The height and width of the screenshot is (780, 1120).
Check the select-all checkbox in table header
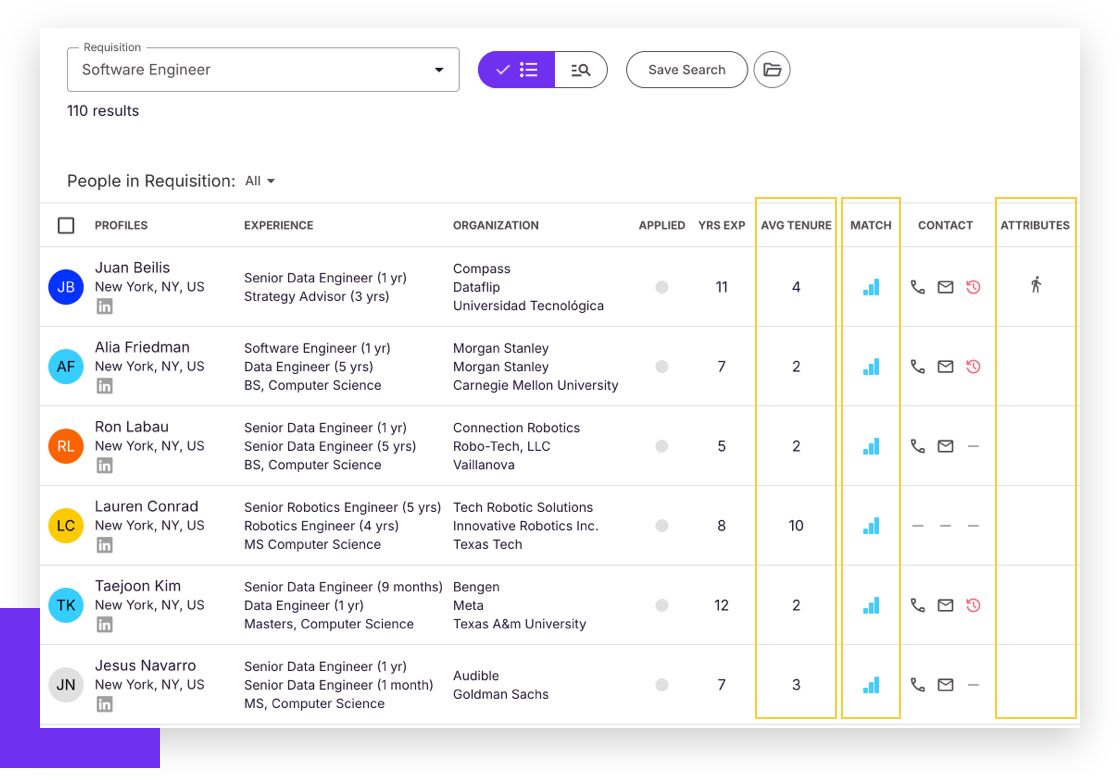click(x=66, y=226)
